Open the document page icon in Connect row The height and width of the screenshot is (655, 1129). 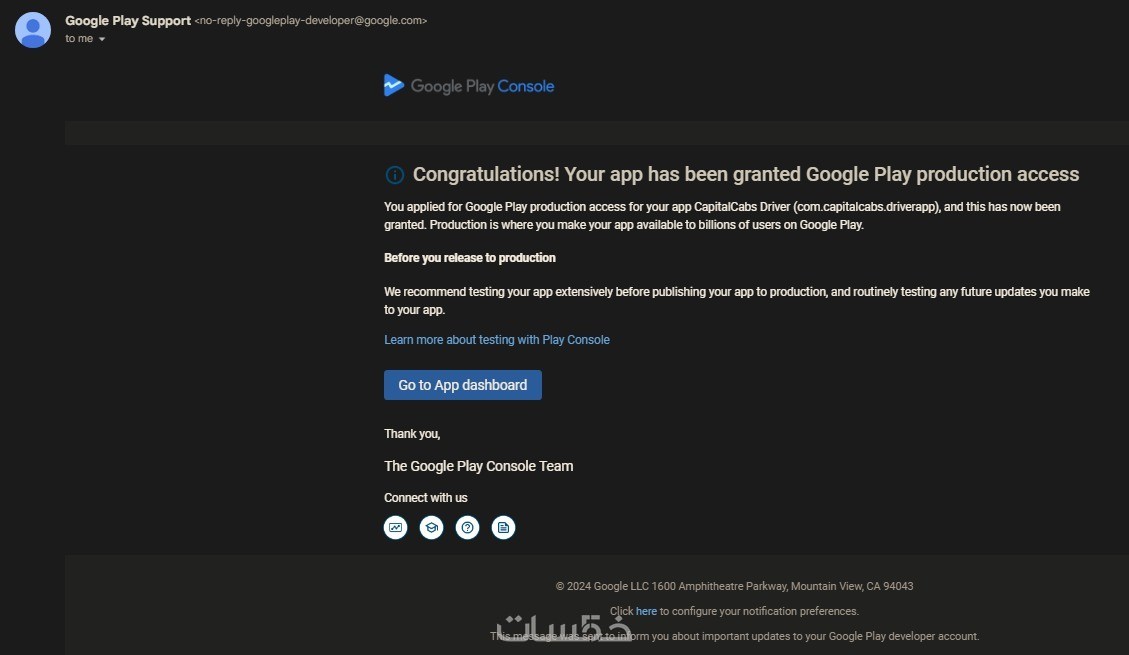click(503, 527)
